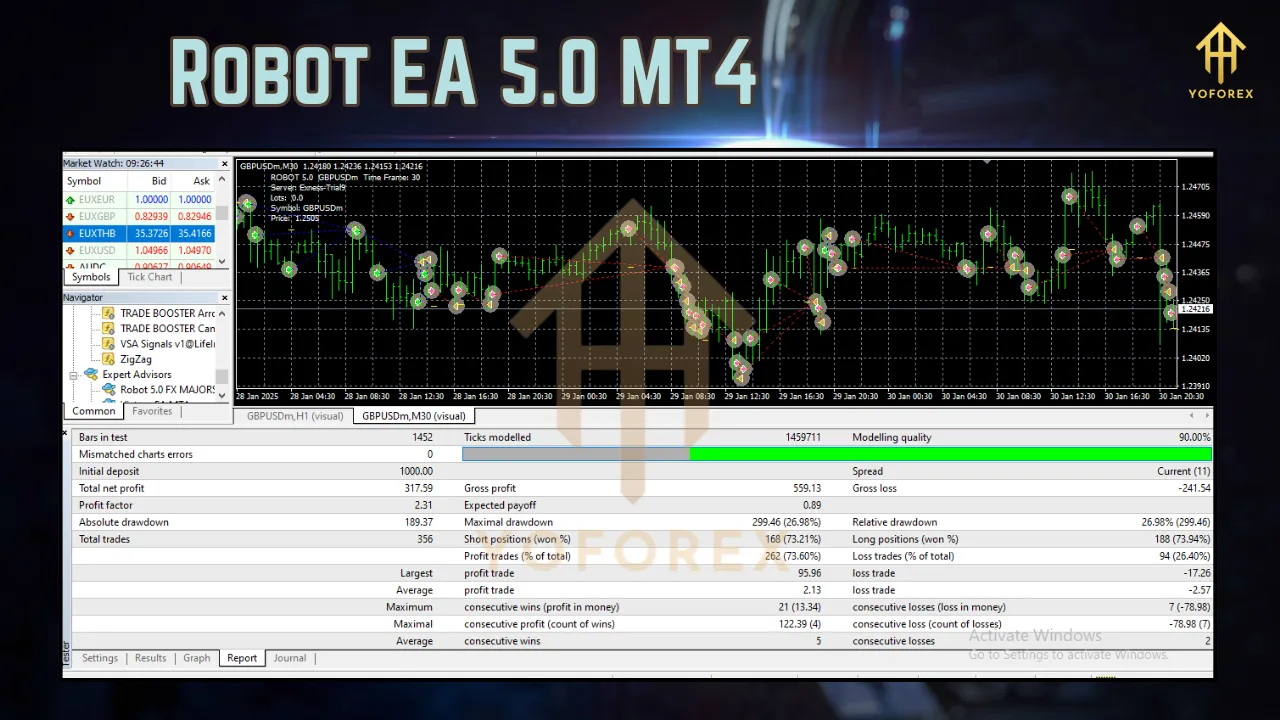Viewport: 1280px width, 720px height.
Task: Click the Bid column header
Action: coord(150,181)
